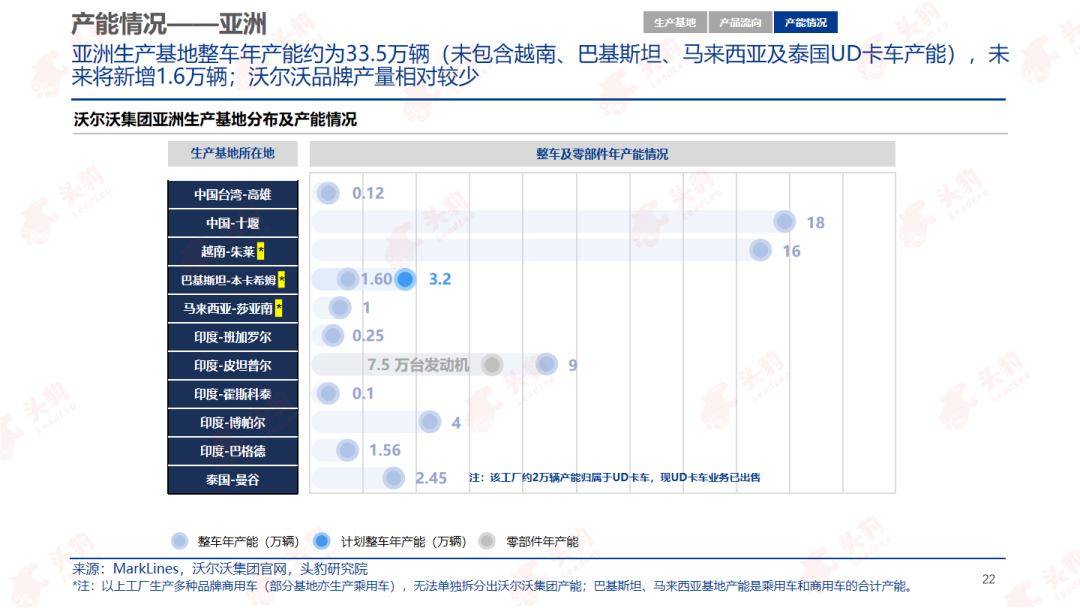This screenshot has height=608, width=1080.
Task: Select the 印度-博帕尔 row label
Action: point(233,423)
